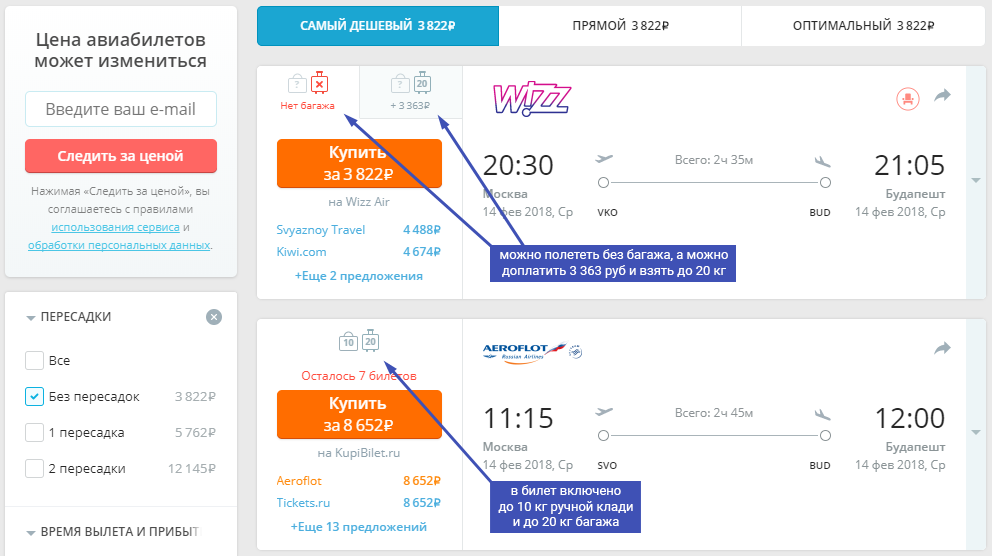Click the 'Следить за ценой' button

click(121, 156)
